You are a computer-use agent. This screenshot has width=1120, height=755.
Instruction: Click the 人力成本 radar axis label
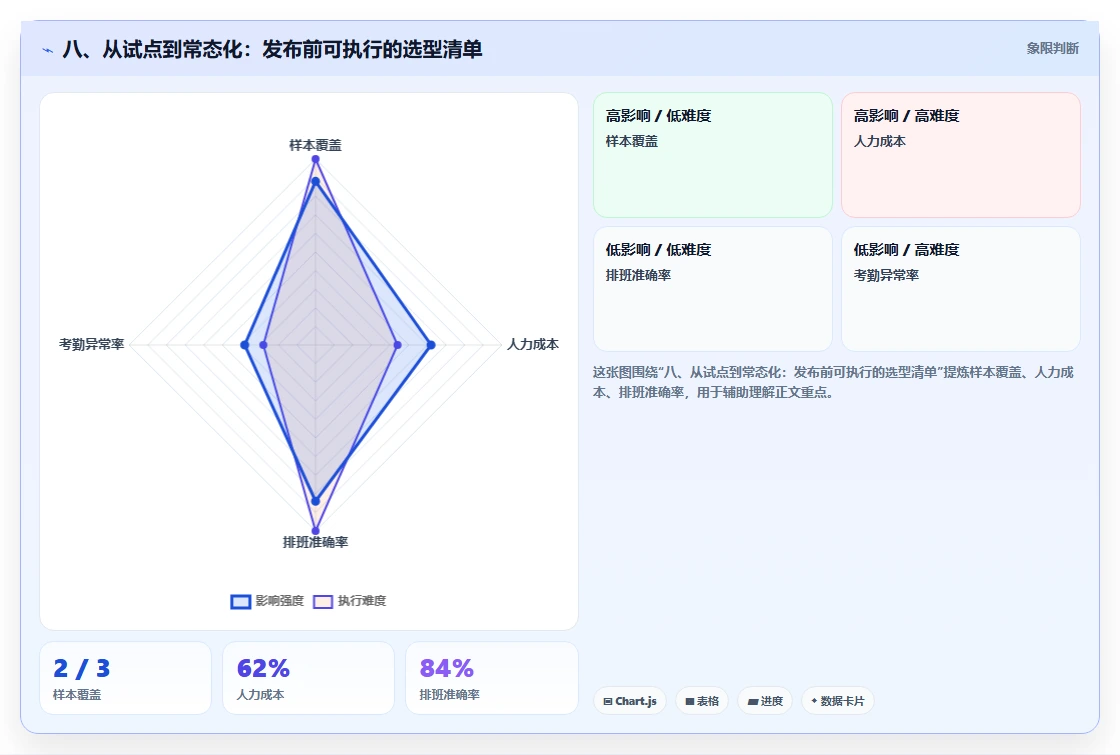point(533,344)
